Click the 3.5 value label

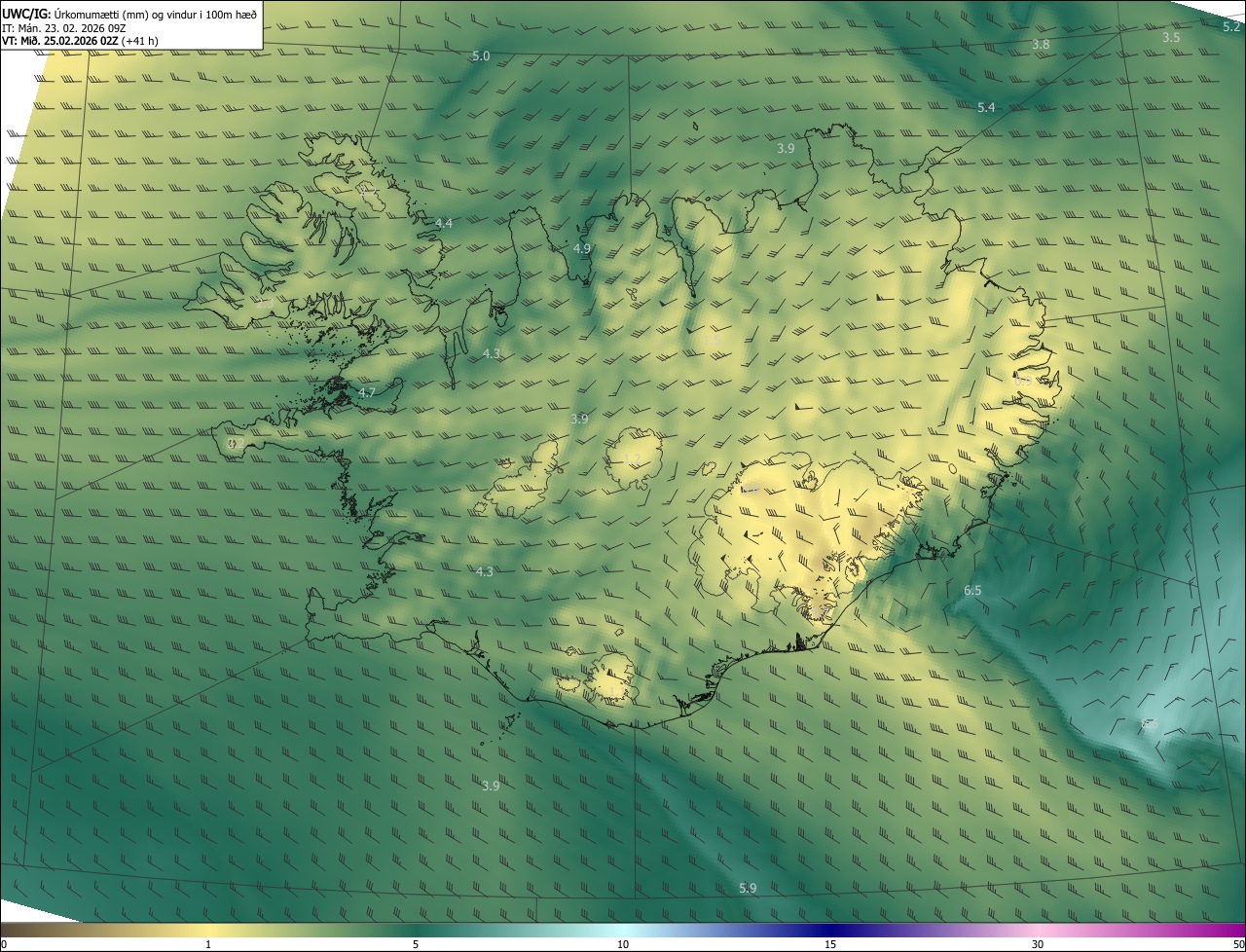coord(1171,37)
